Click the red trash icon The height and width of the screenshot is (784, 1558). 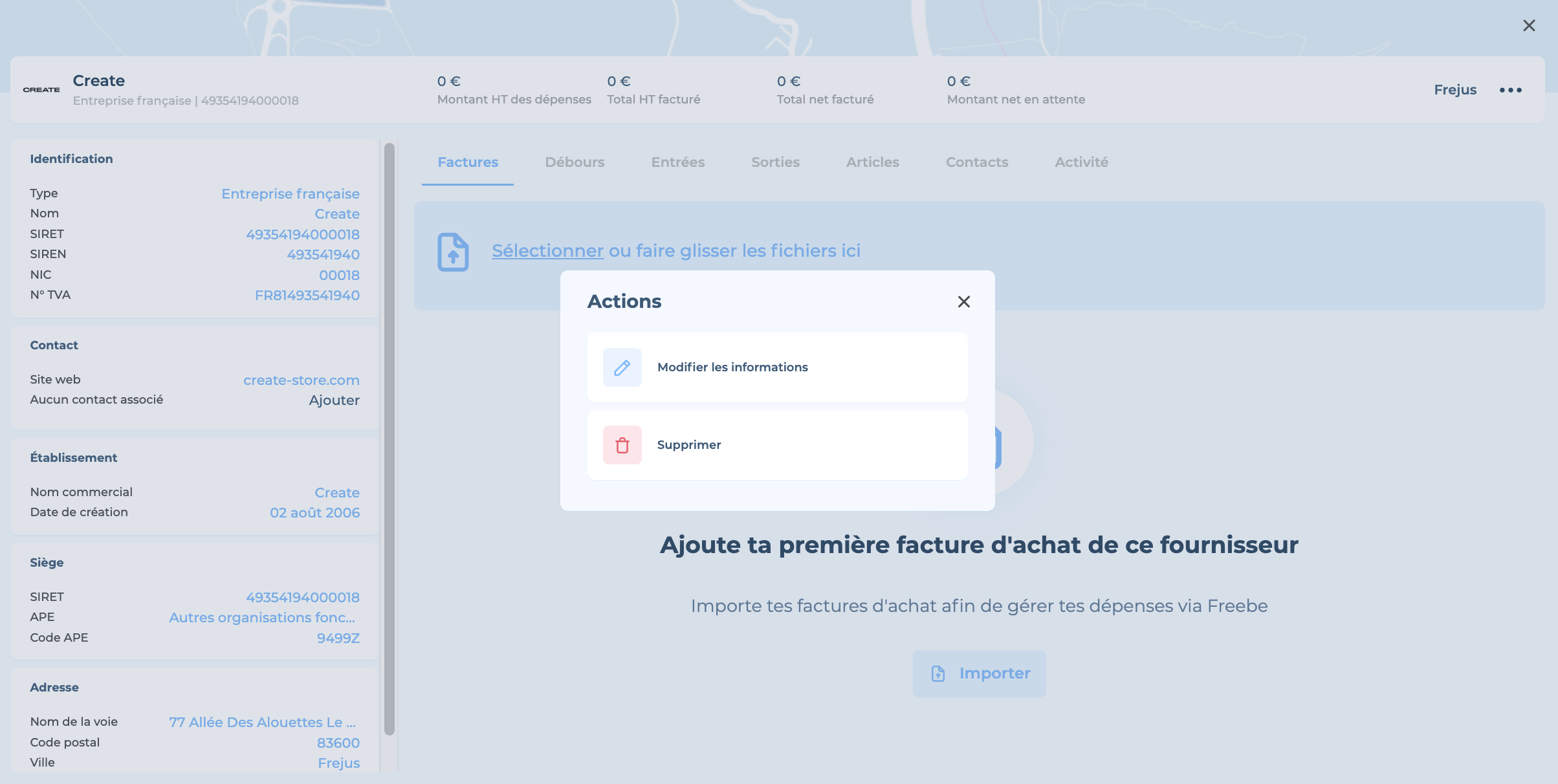(622, 445)
